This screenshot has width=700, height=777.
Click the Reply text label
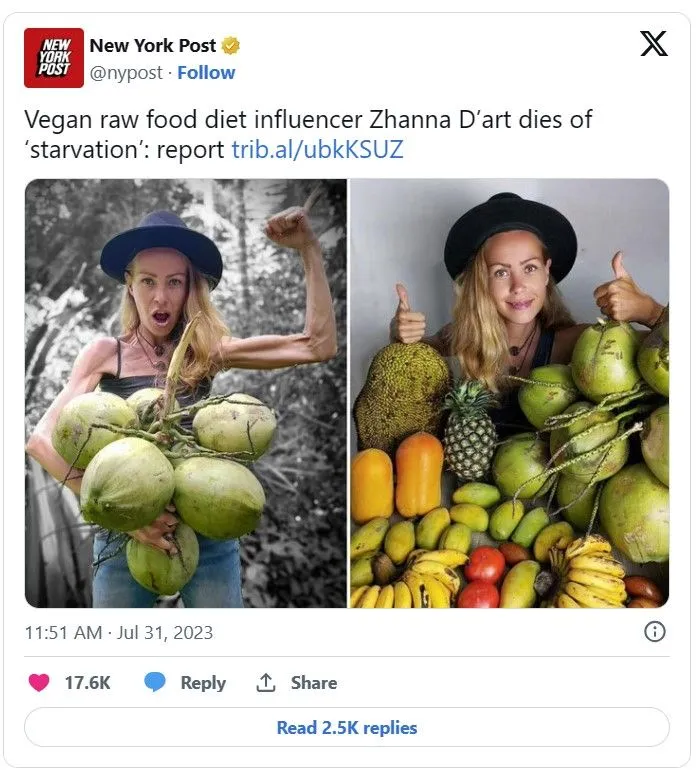point(203,683)
